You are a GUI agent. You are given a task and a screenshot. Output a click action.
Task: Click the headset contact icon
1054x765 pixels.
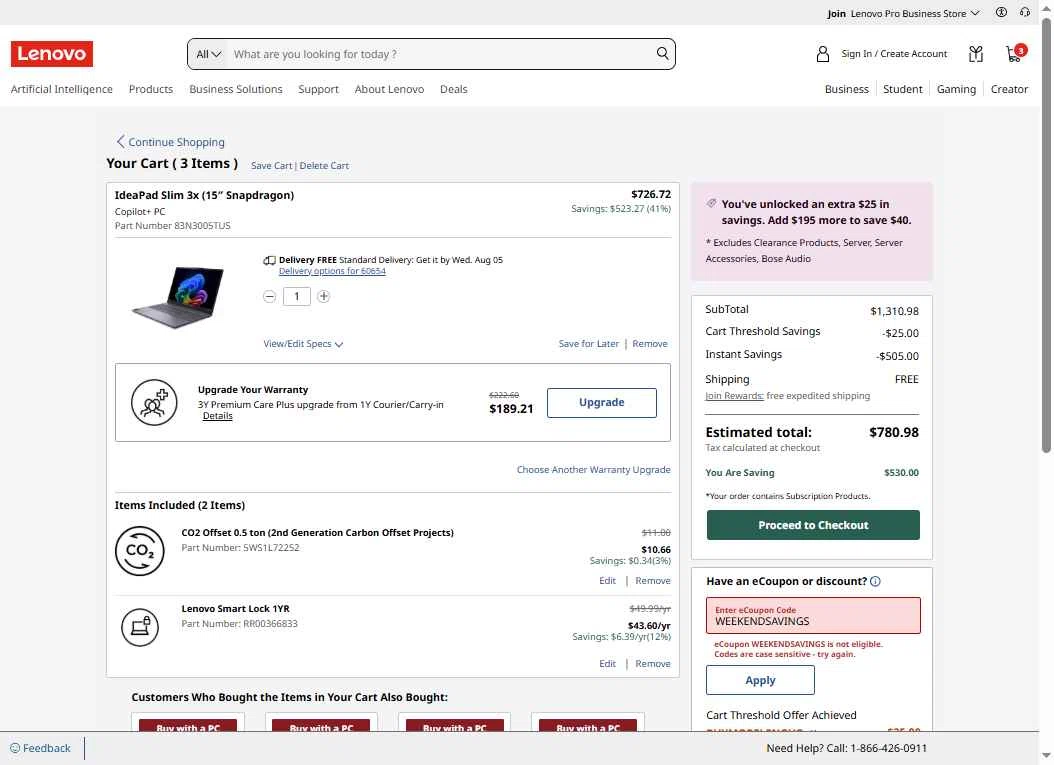1024,12
